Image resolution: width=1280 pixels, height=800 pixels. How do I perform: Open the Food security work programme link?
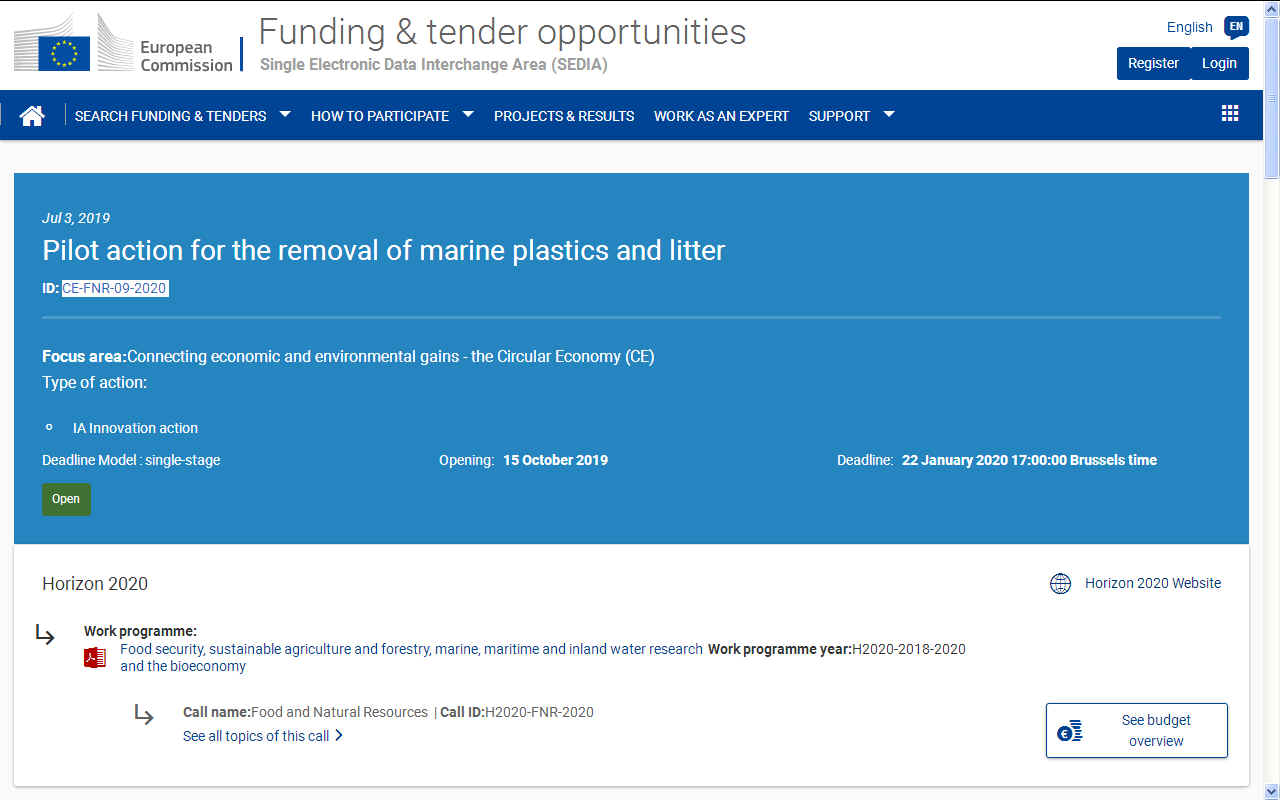coord(411,657)
